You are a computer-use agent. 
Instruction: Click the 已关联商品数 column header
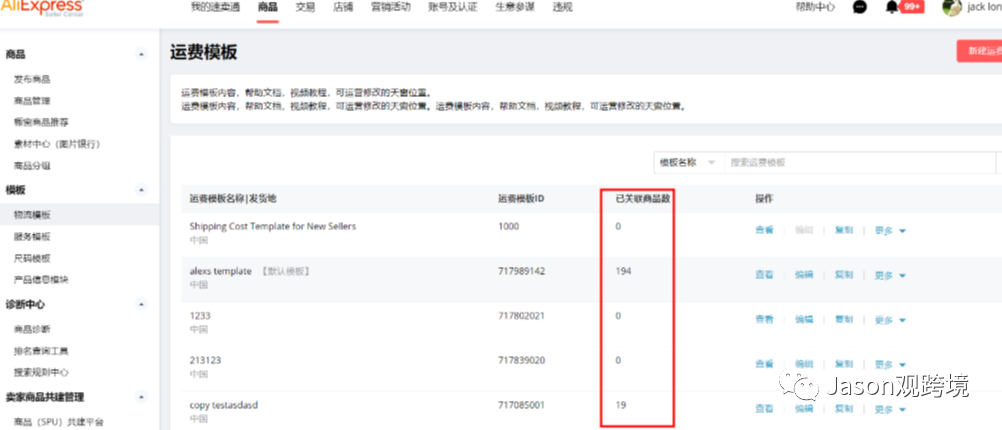642,199
